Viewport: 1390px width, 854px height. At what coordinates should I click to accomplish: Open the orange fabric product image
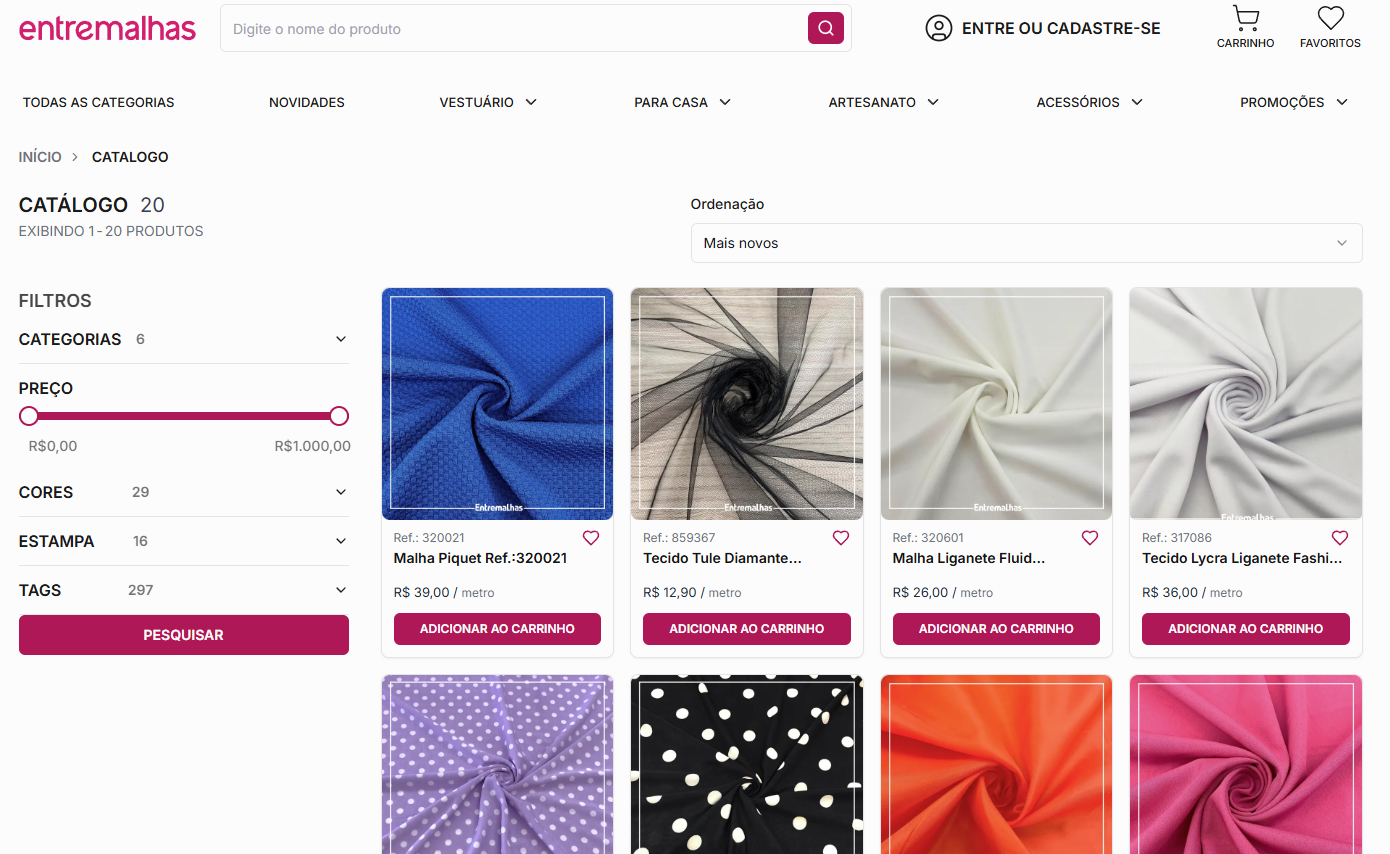point(996,764)
